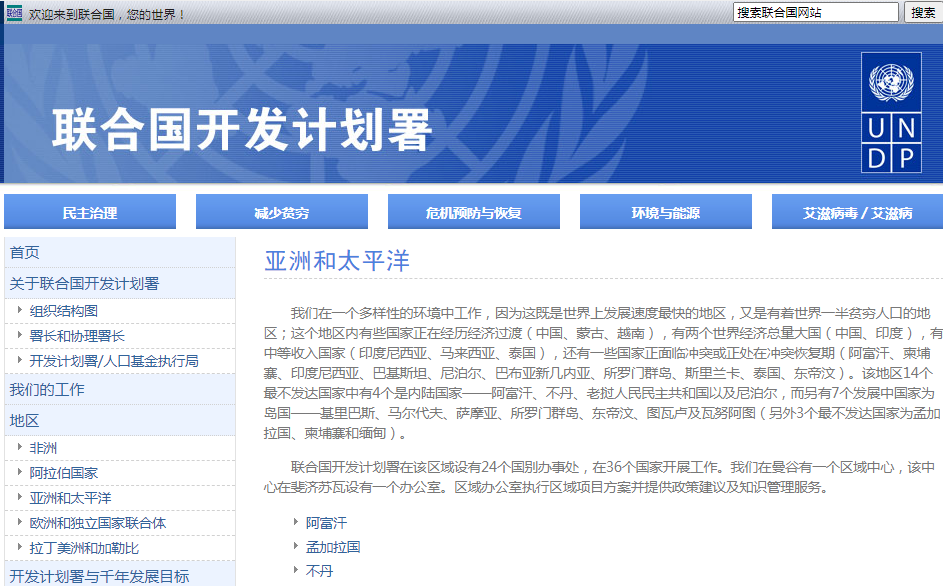Open the 危机预防与恢复 navigation tab

point(473,212)
